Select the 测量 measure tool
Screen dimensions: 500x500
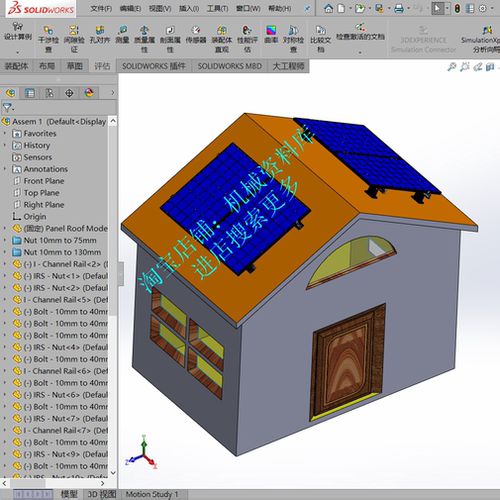click(122, 35)
